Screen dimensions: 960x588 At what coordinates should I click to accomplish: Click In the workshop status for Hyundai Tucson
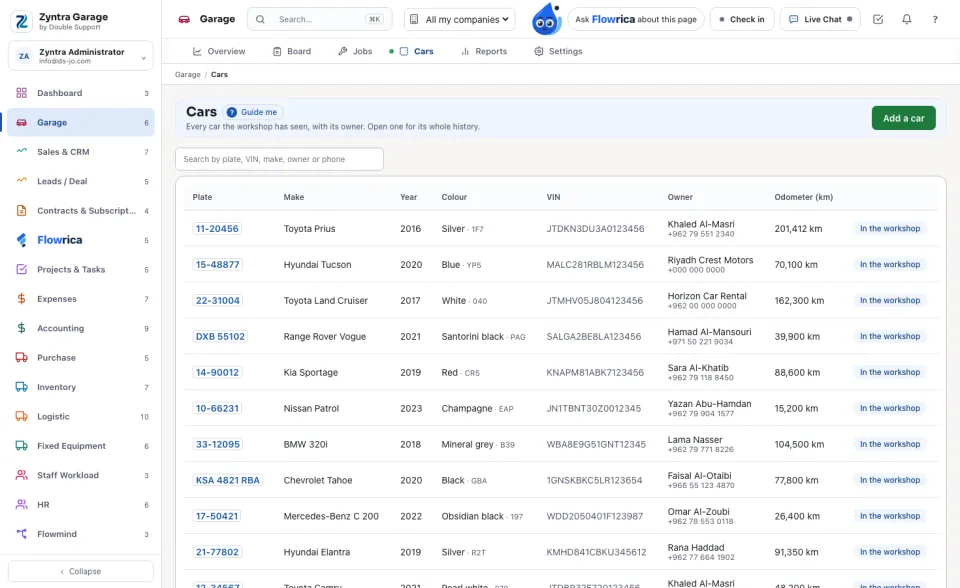click(x=890, y=265)
